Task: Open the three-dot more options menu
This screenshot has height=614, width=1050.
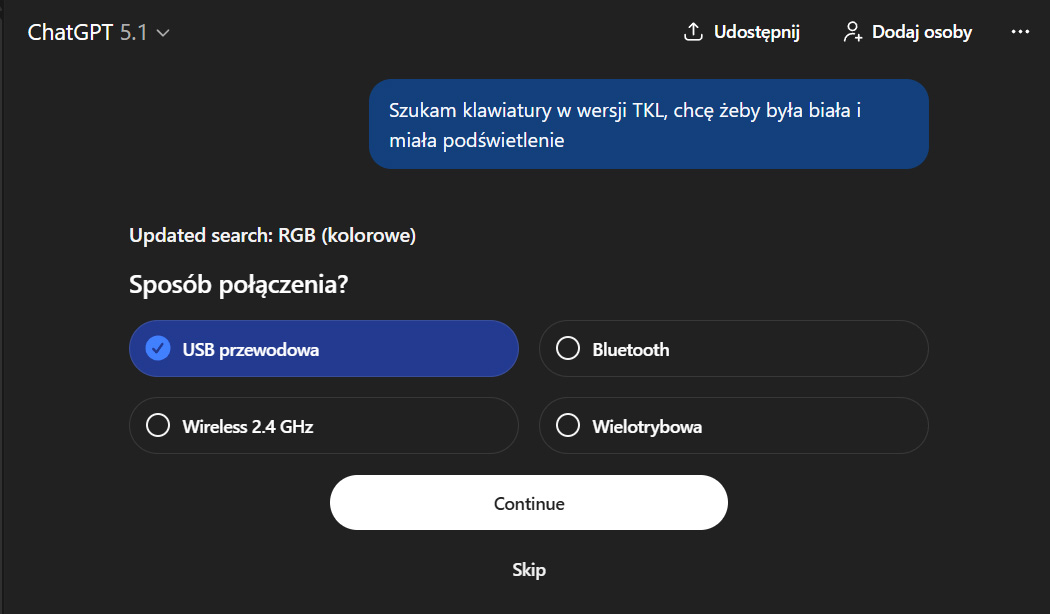Action: tap(1020, 32)
